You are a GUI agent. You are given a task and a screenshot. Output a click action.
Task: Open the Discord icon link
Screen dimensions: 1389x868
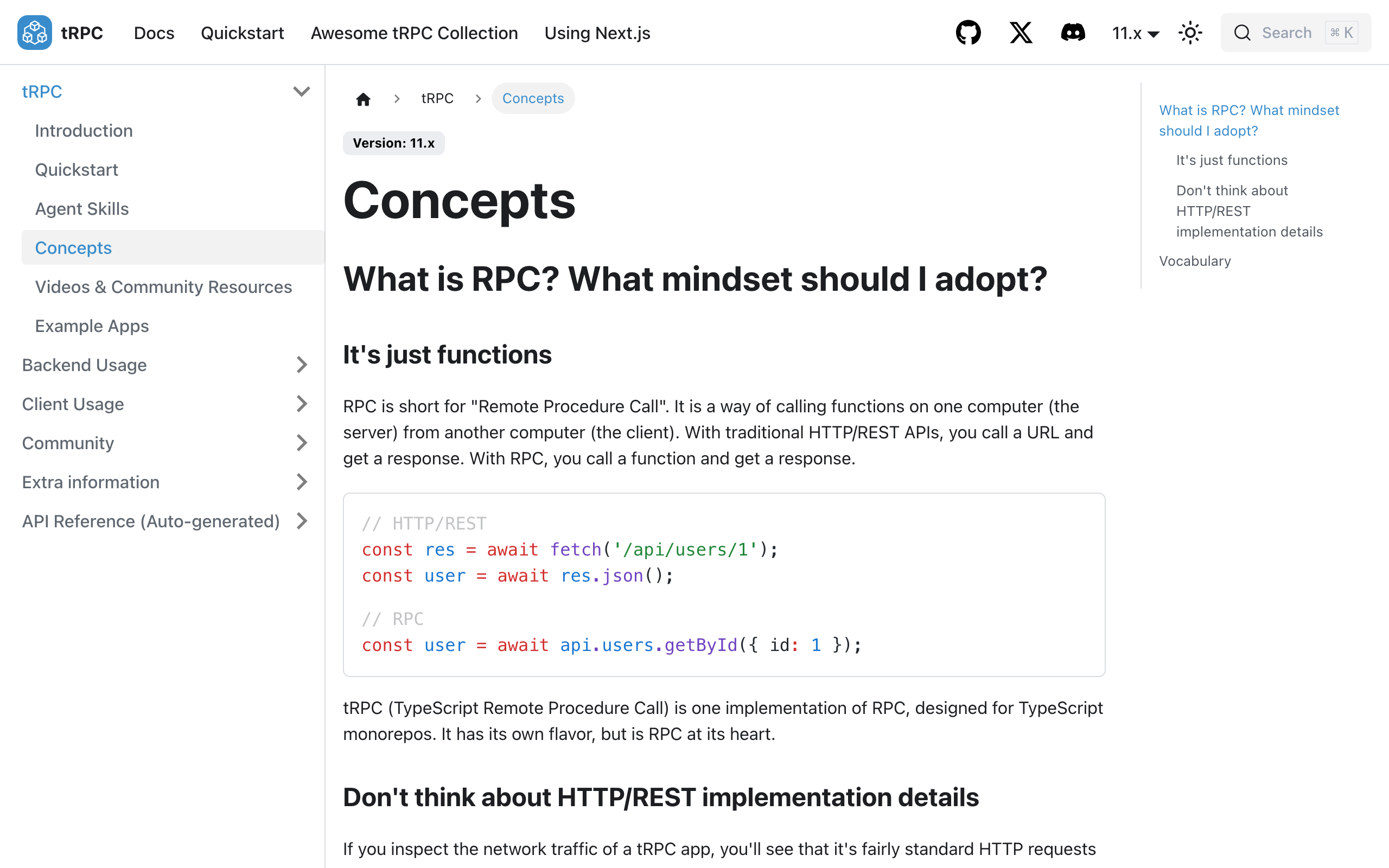[1073, 33]
